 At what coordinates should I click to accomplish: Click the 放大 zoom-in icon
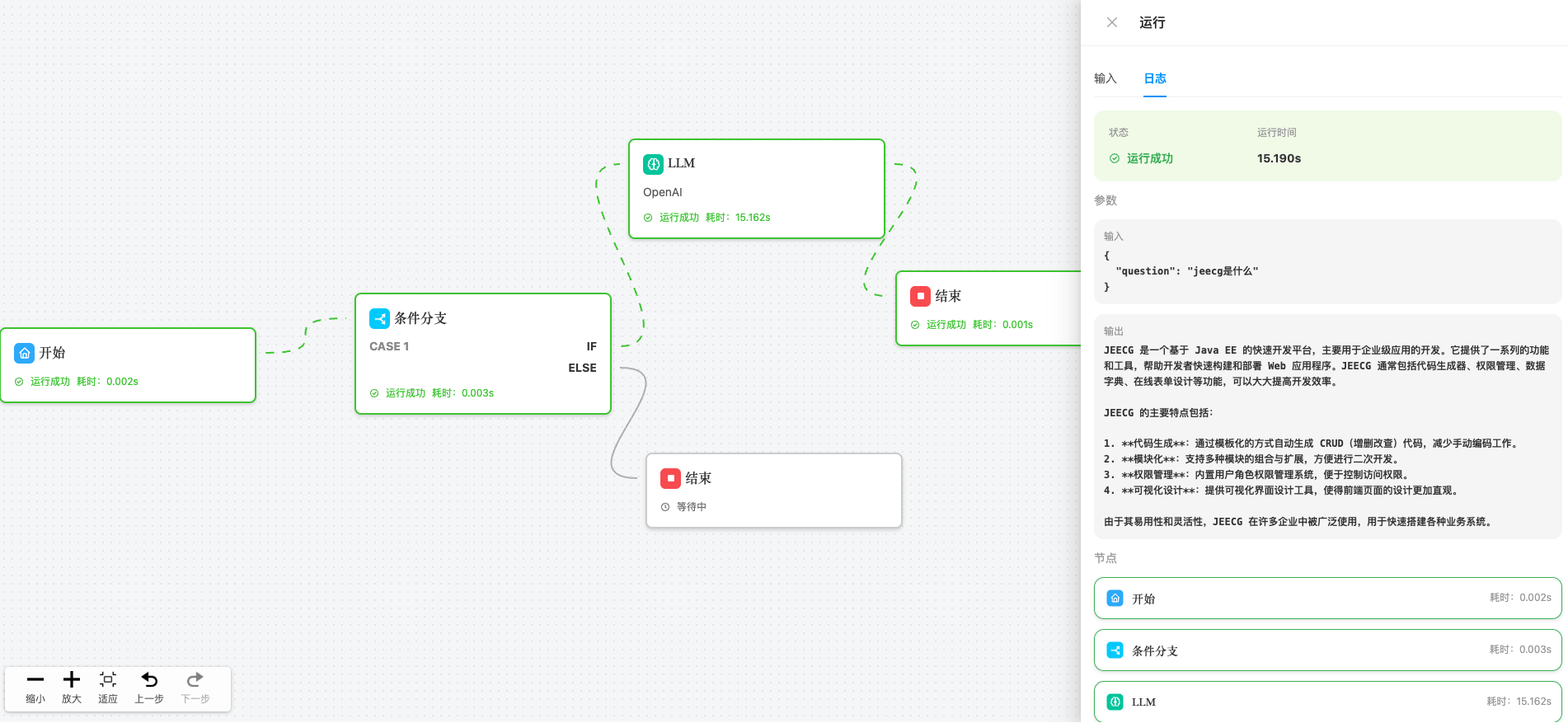[x=72, y=679]
